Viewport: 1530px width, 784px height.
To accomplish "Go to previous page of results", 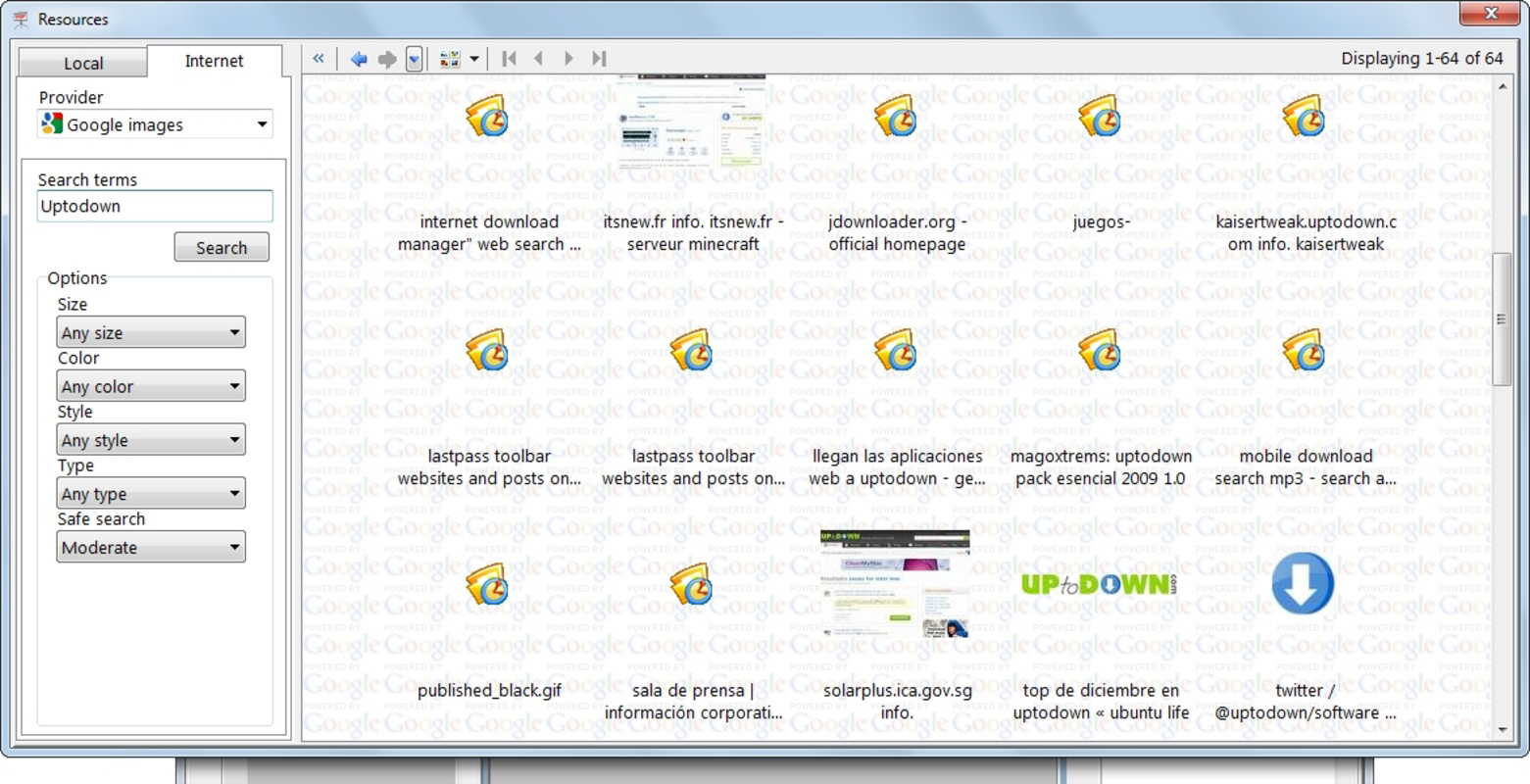I will click(x=538, y=59).
